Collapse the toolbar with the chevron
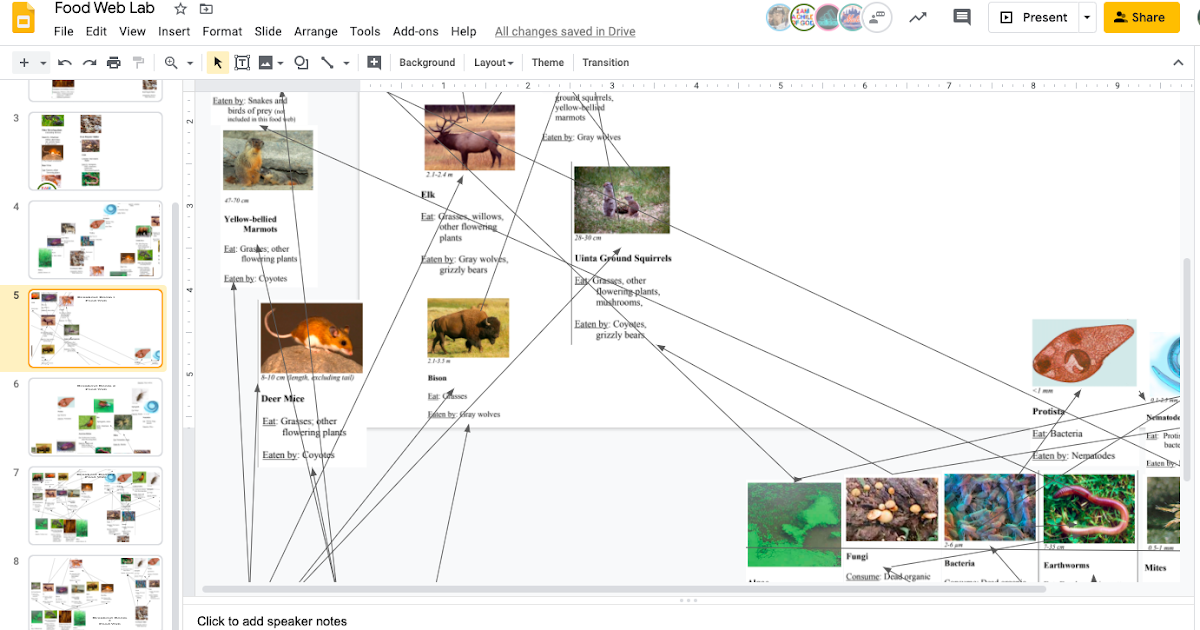1200x630 pixels. (1178, 61)
